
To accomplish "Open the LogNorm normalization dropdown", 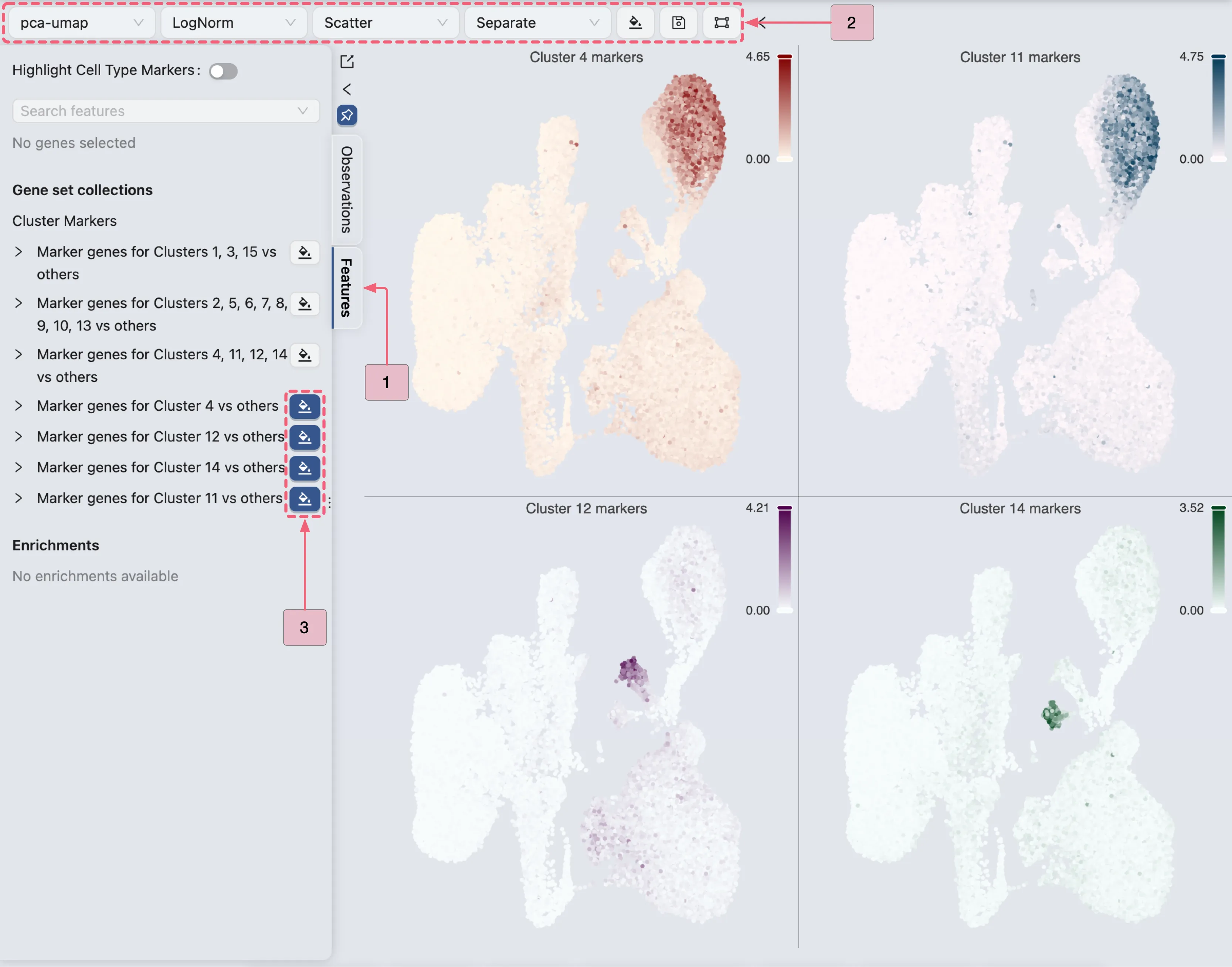I will tap(233, 23).
